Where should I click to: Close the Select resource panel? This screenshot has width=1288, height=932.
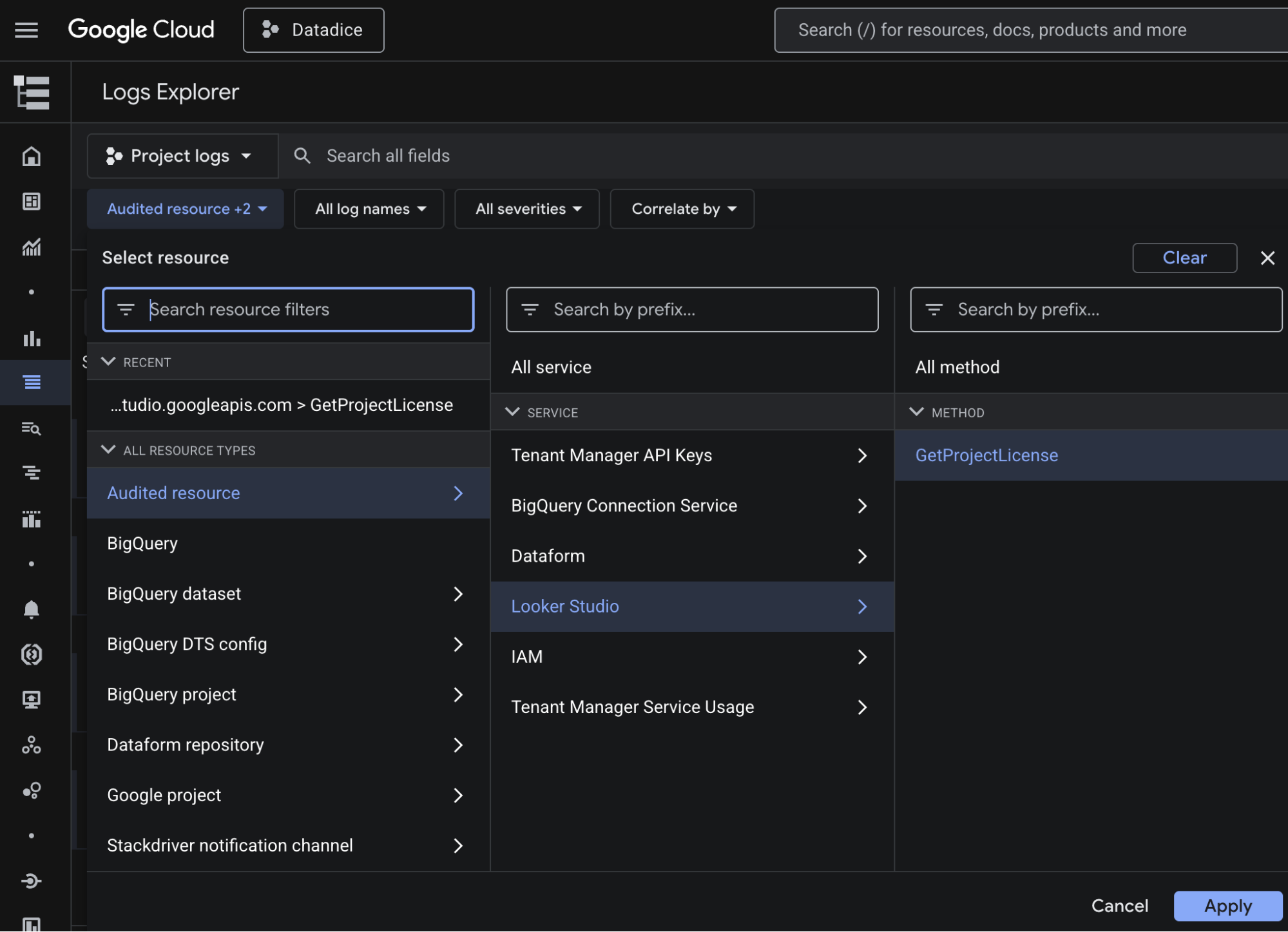click(1267, 258)
